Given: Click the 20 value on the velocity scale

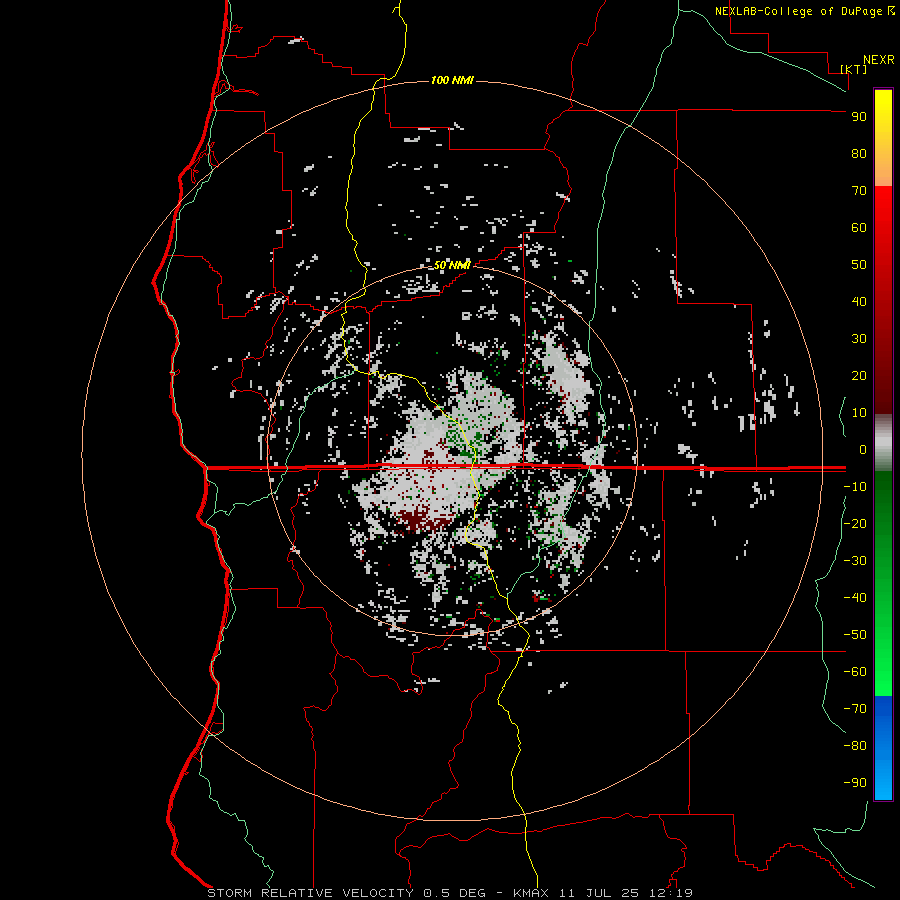Looking at the screenshot, I should click(x=859, y=376).
